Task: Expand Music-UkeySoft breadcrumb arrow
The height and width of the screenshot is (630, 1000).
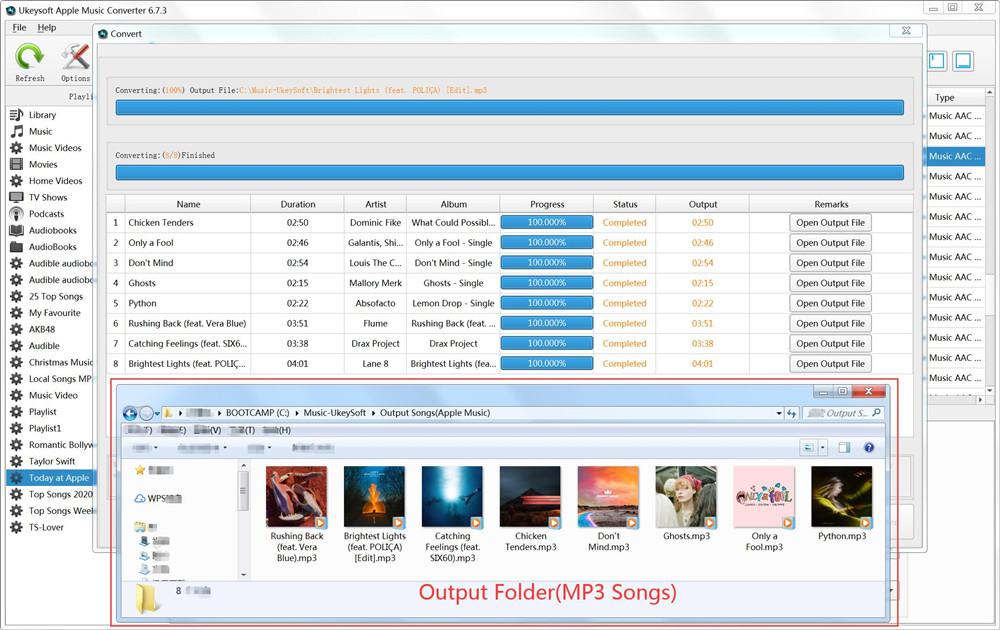Action: click(x=373, y=413)
